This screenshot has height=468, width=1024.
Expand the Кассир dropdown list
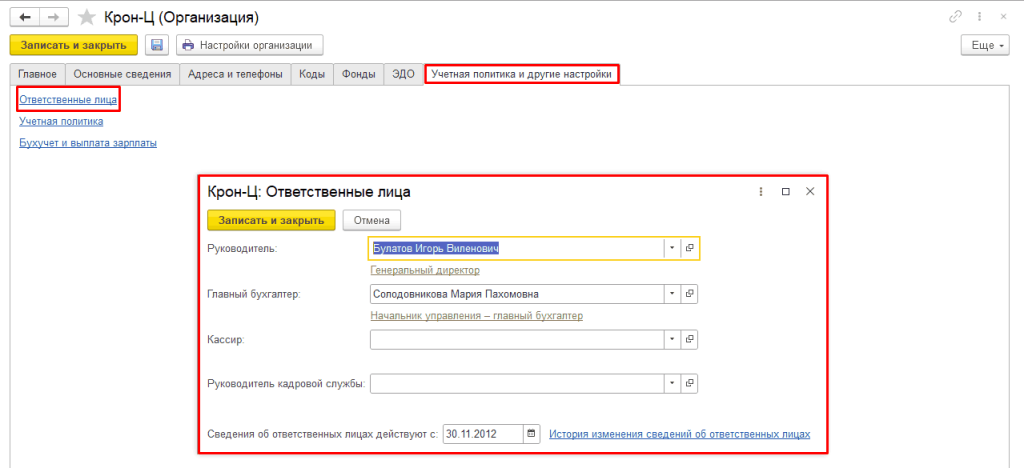tap(672, 339)
